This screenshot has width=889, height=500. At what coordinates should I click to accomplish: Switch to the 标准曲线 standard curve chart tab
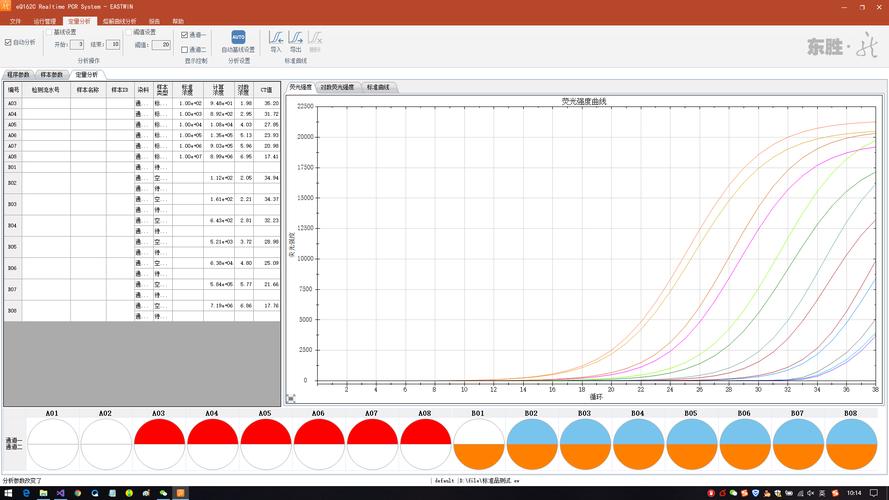(378, 87)
